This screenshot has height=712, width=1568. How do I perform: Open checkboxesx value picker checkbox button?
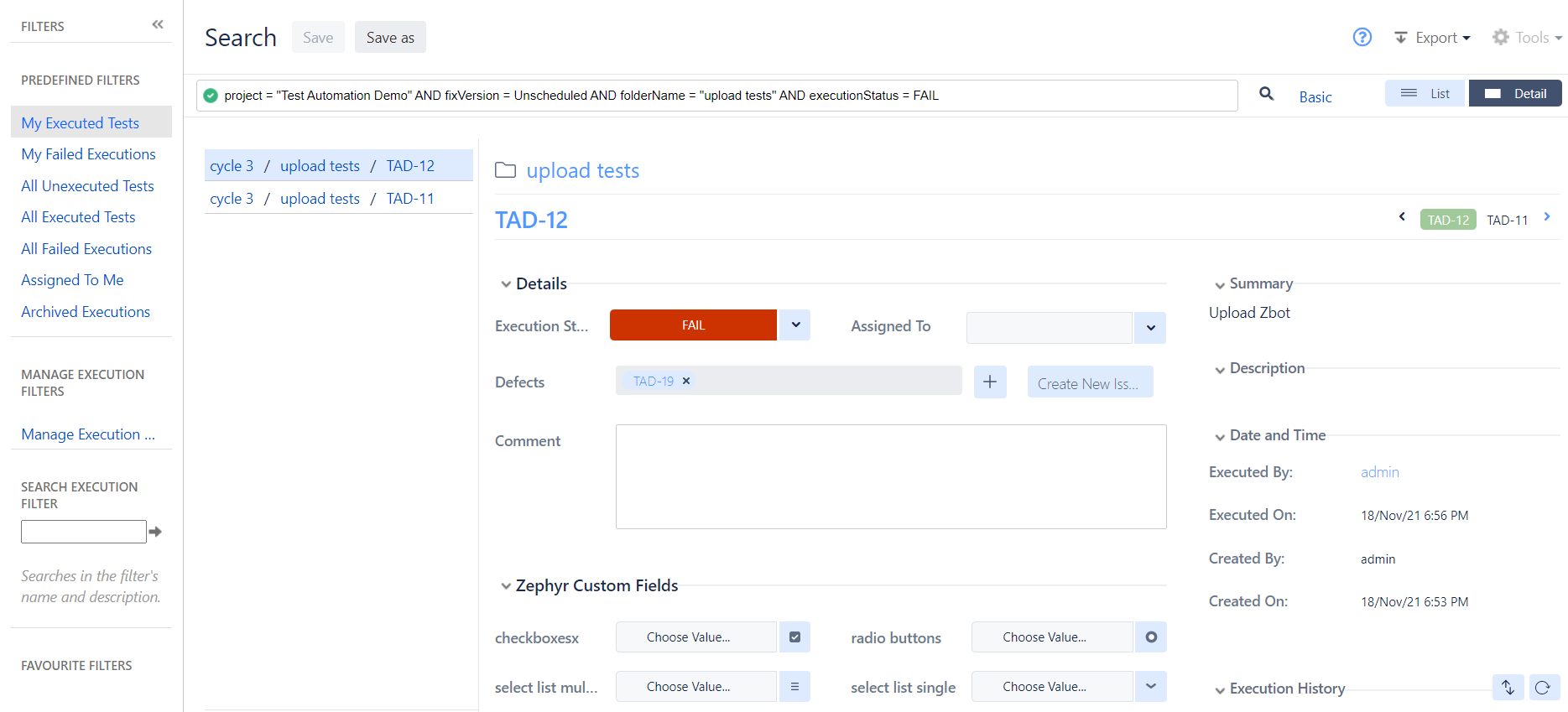click(794, 637)
